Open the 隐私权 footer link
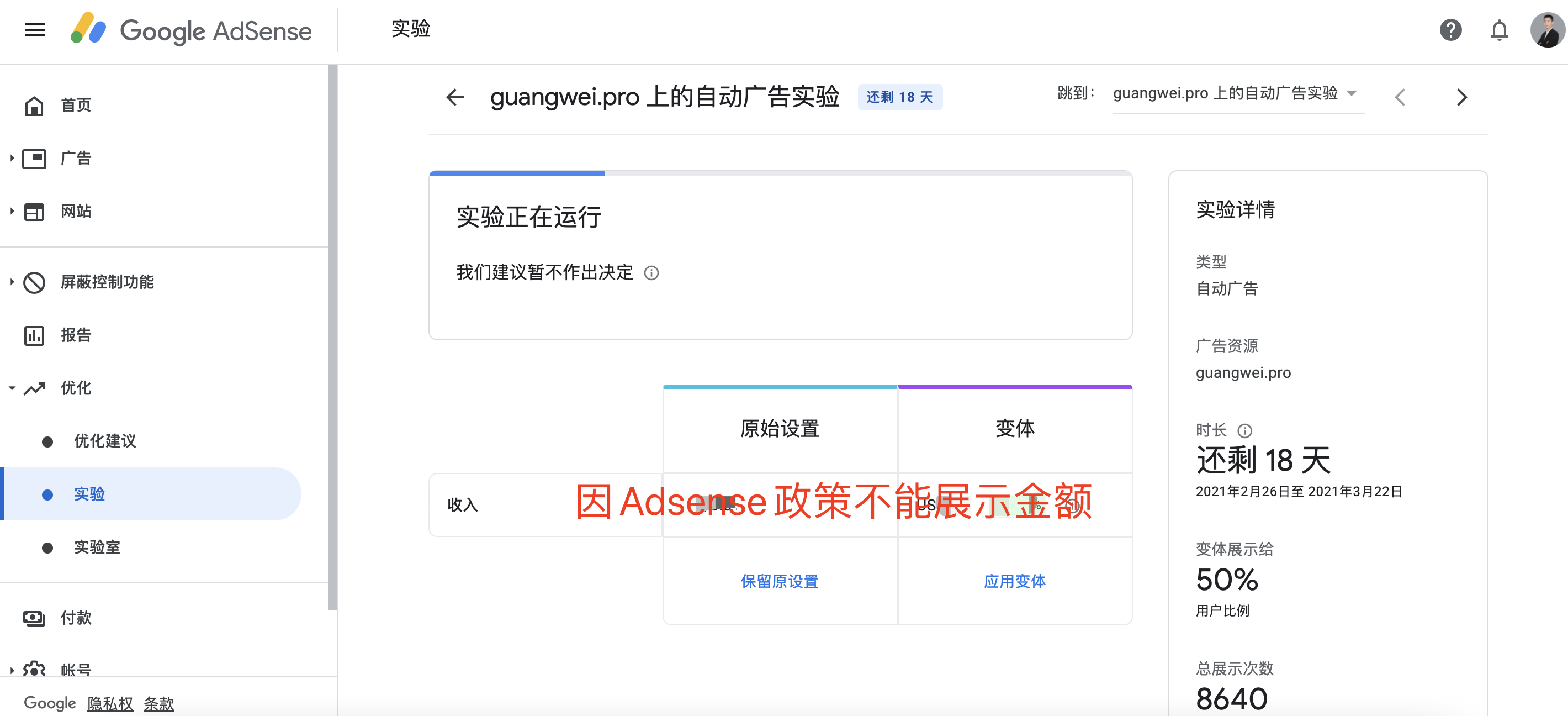 coord(110,704)
